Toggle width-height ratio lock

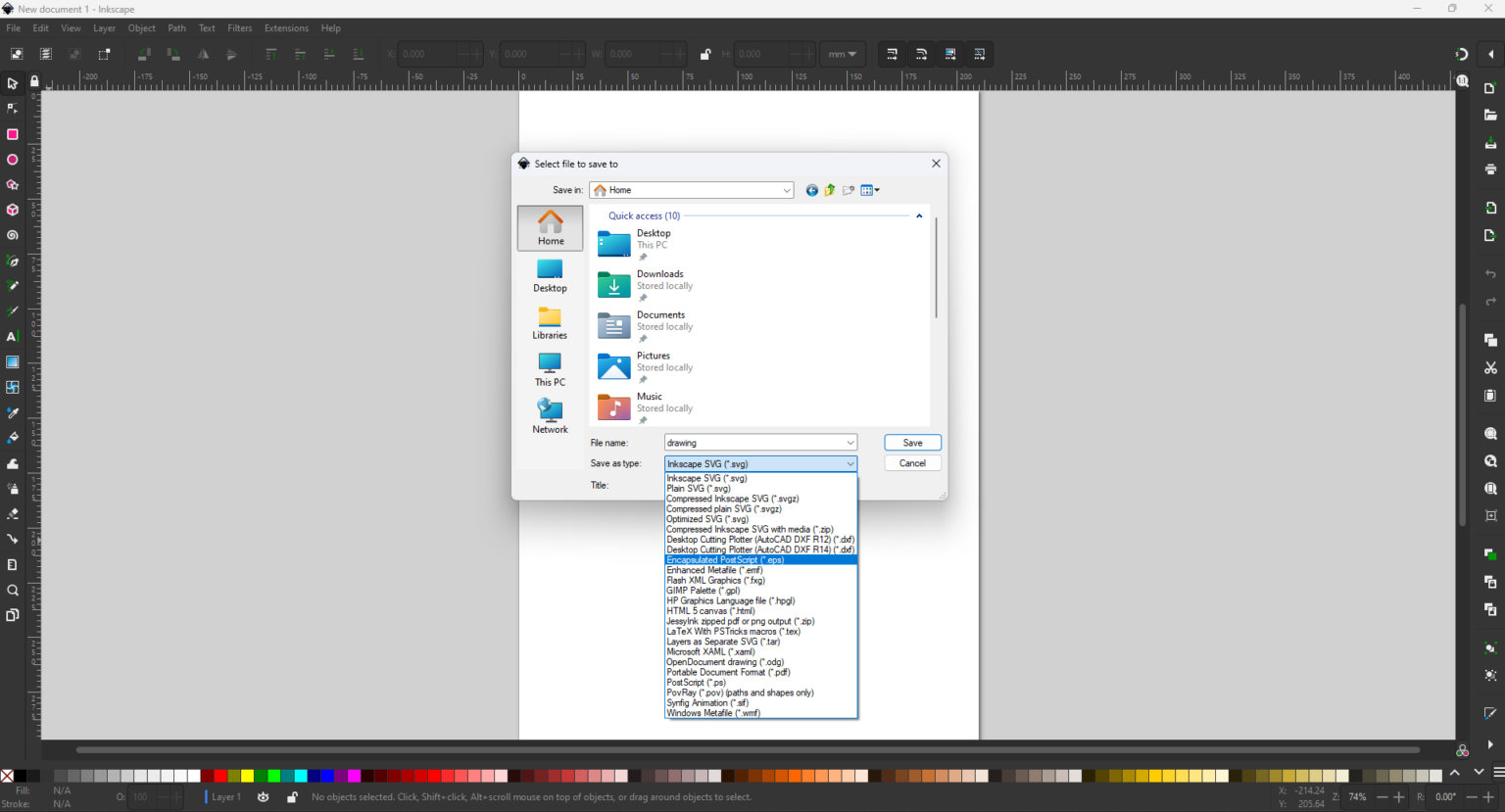(x=705, y=54)
